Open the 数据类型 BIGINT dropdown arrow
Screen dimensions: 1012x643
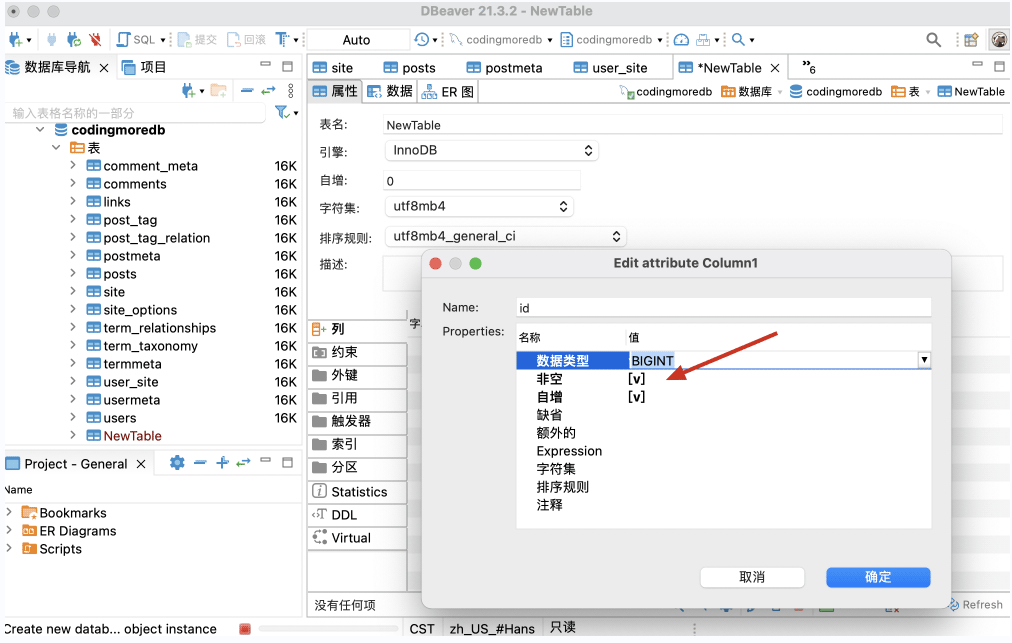(x=924, y=360)
